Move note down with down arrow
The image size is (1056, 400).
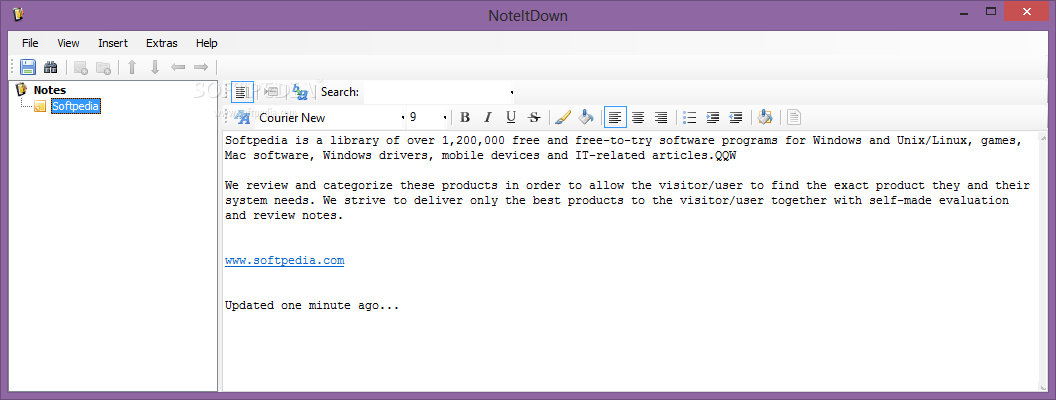(155, 67)
